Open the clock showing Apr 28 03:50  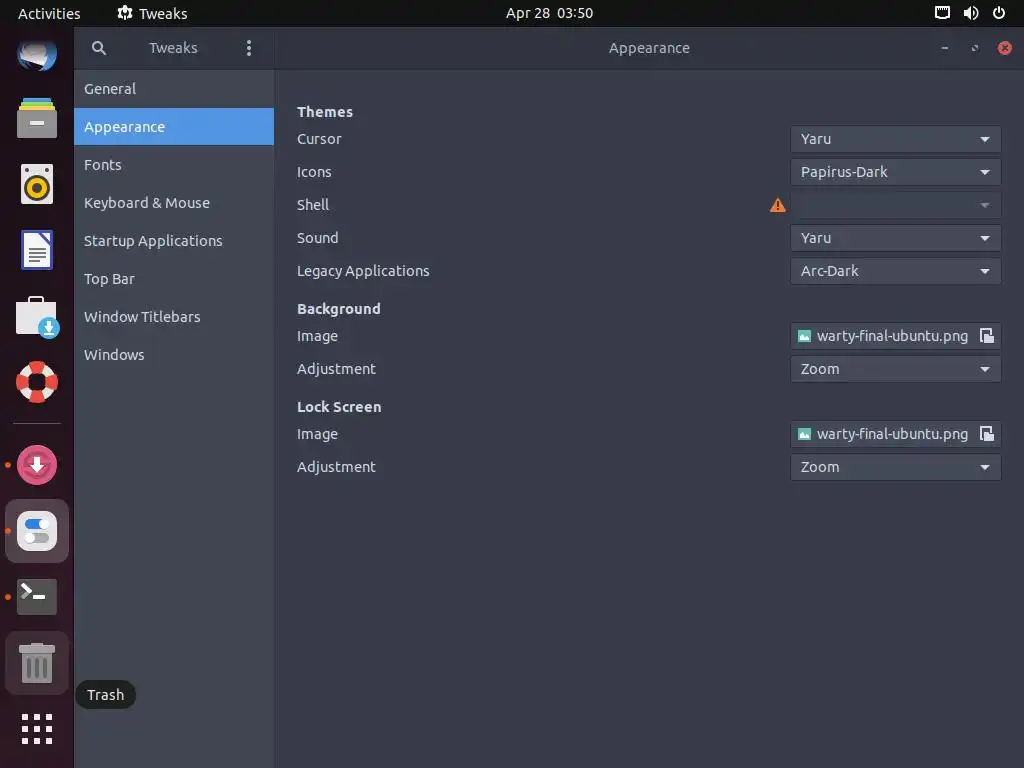click(x=549, y=13)
